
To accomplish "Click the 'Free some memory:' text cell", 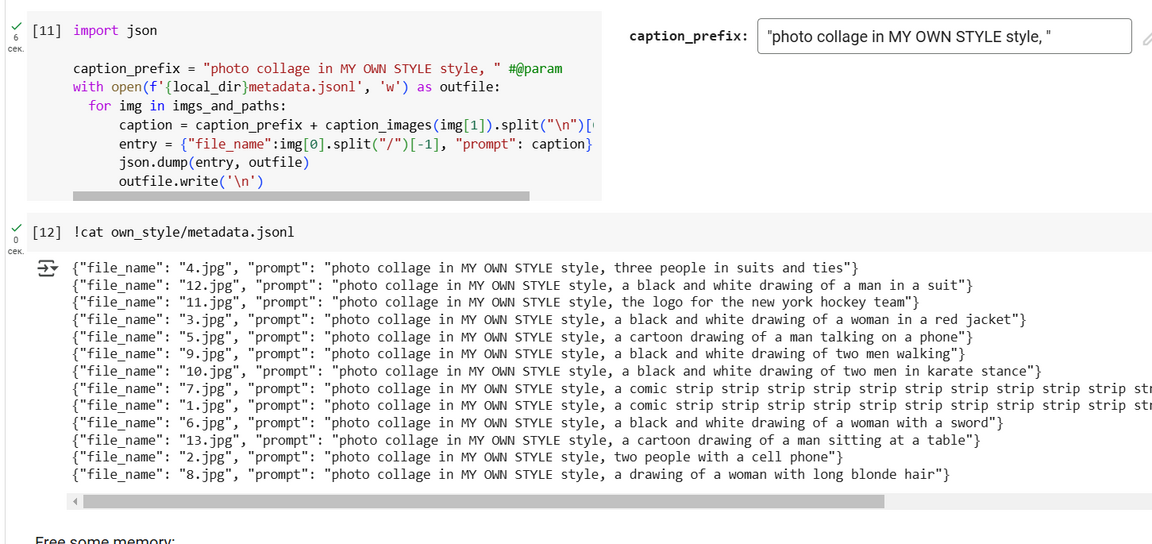I will (105, 540).
